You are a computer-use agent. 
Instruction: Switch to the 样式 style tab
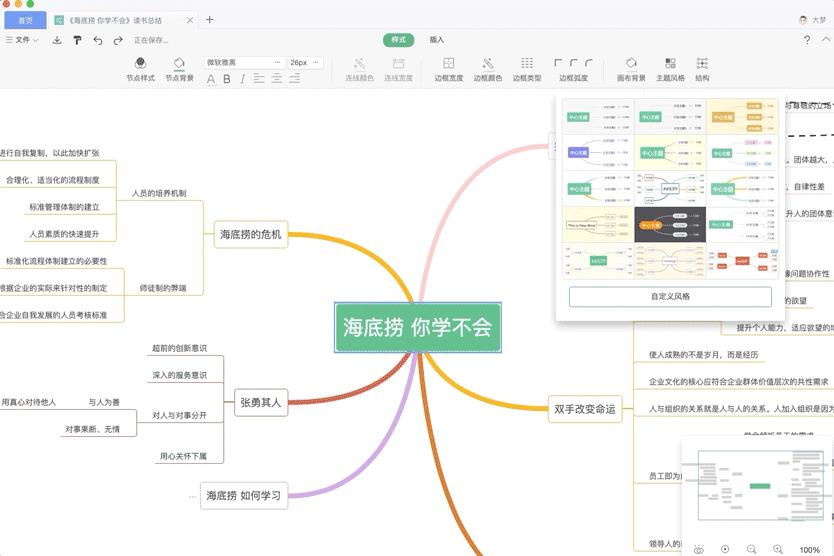[x=398, y=40]
